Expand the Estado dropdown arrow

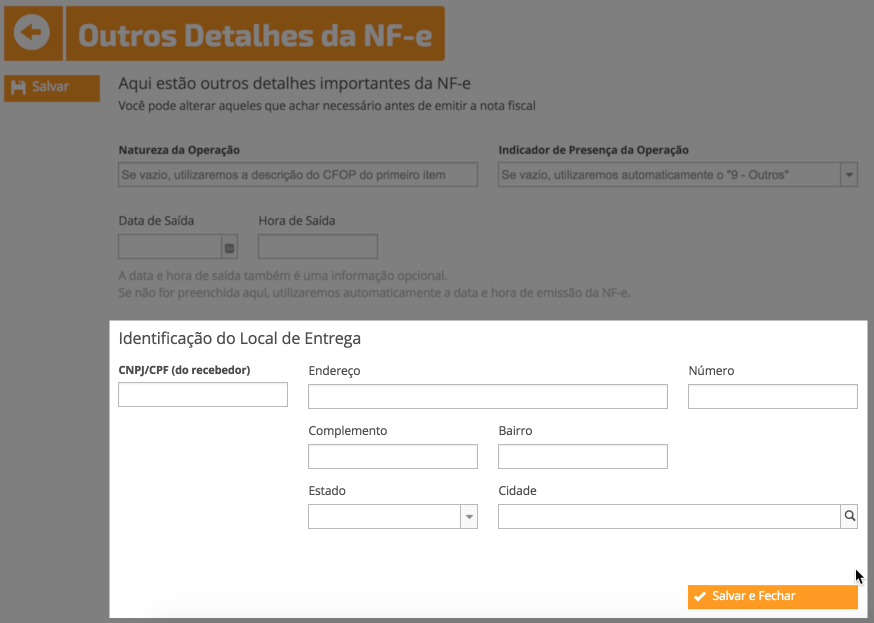pyautogui.click(x=469, y=517)
